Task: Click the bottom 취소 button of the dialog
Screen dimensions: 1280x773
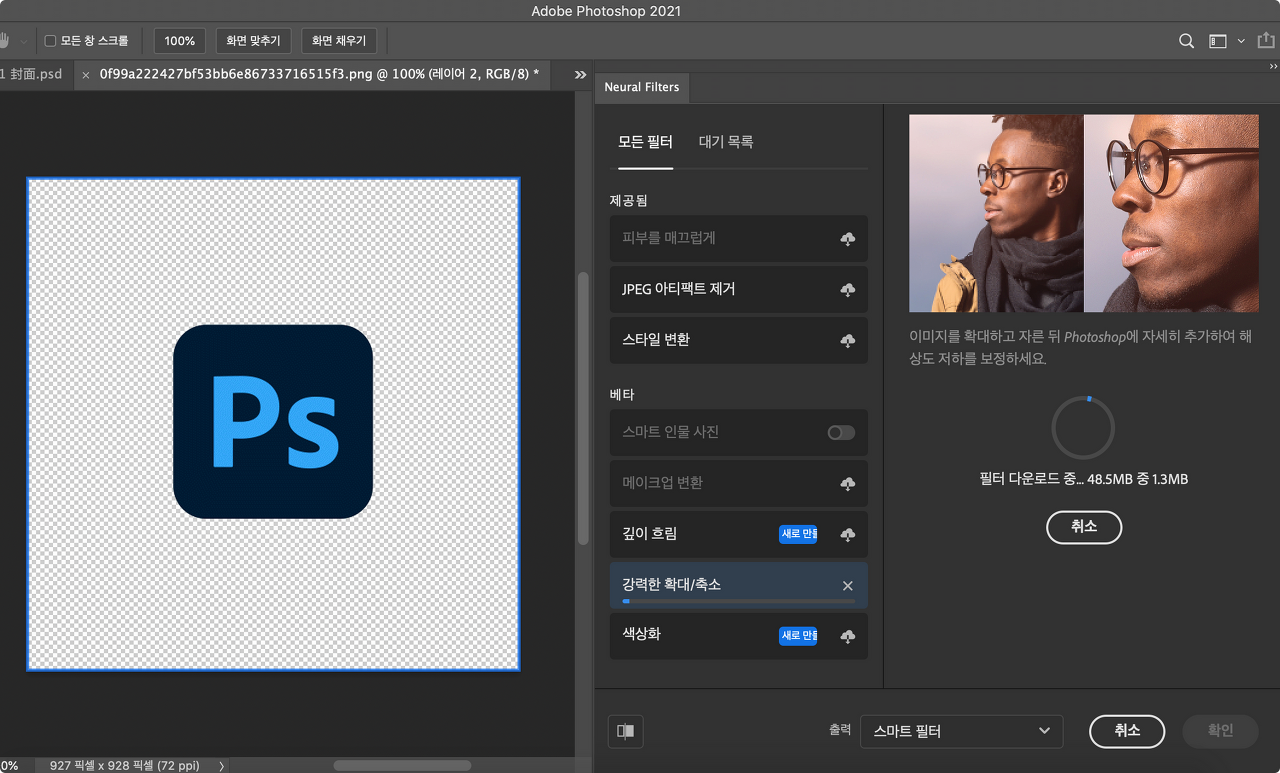Action: tap(1127, 731)
